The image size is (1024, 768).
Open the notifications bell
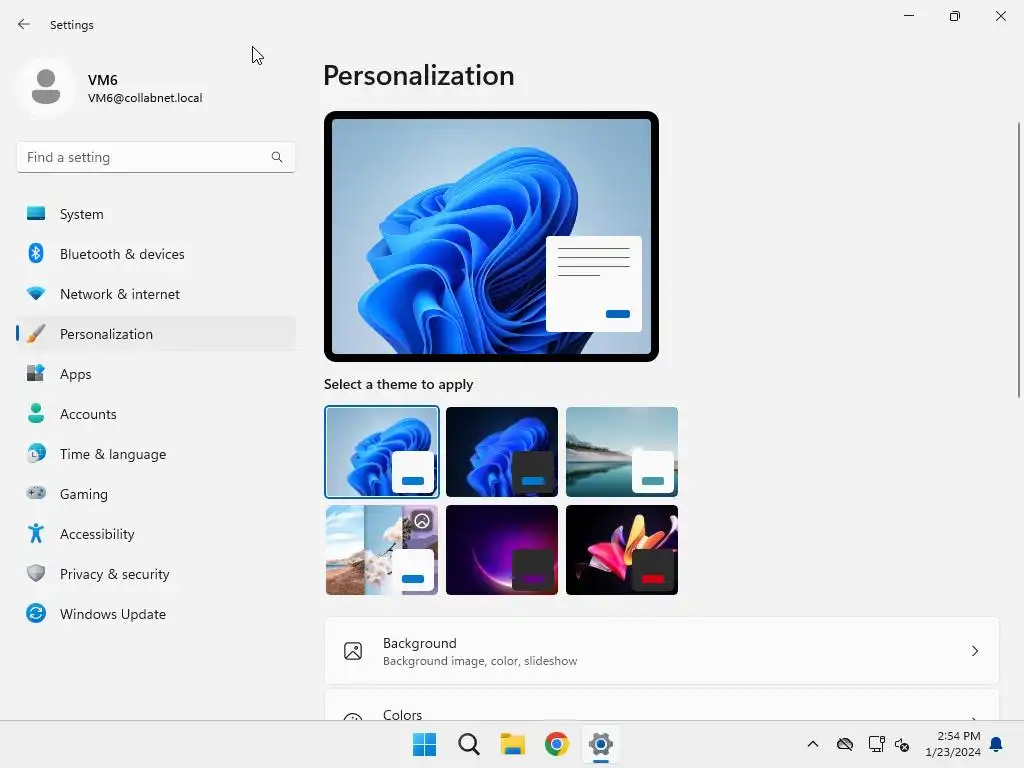tap(996, 744)
